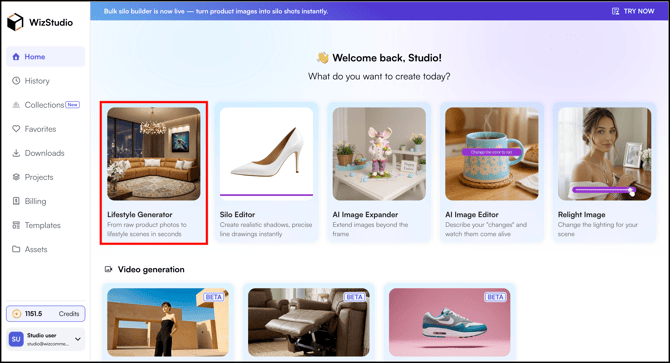
Task: Click the Favorites heart icon
Action: [x=16, y=129]
